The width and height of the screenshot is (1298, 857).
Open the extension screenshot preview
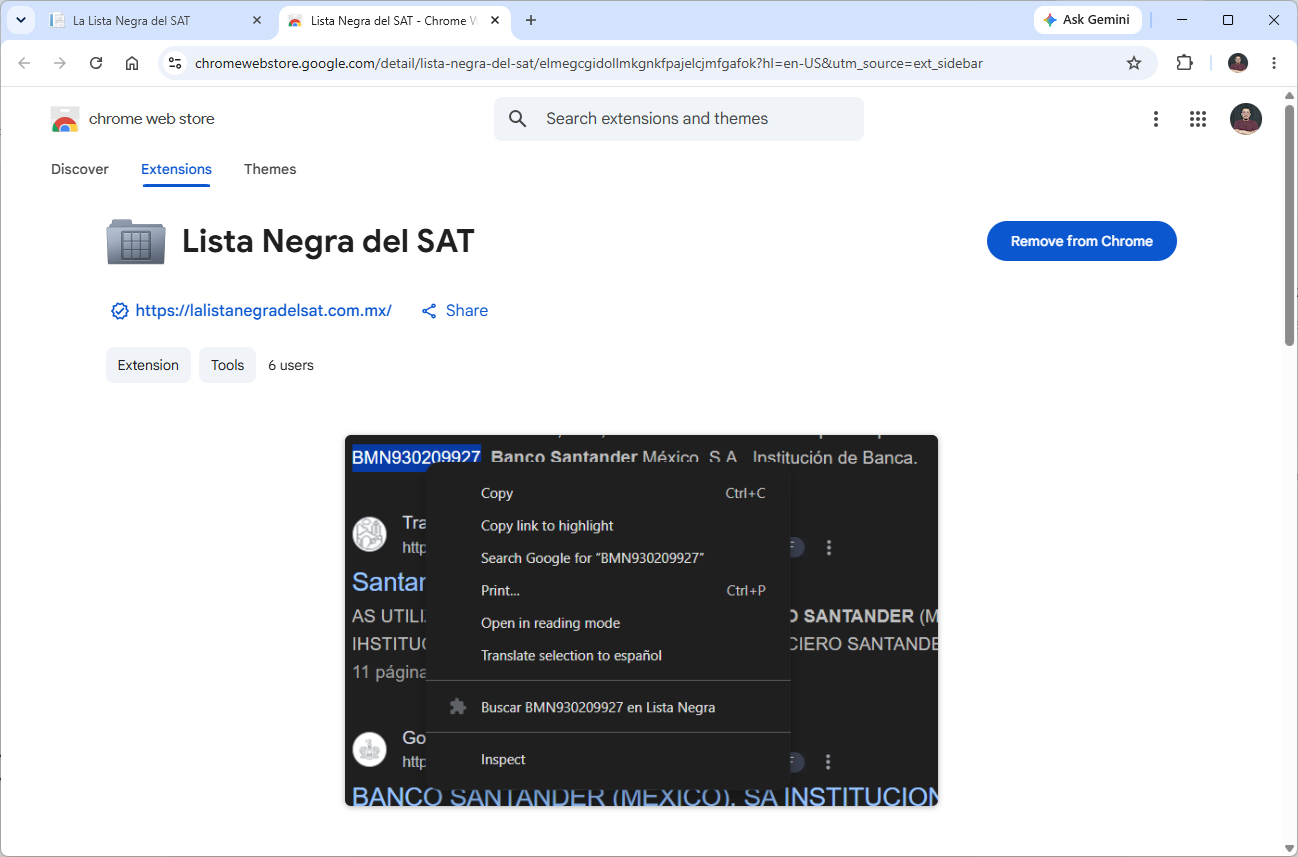641,621
